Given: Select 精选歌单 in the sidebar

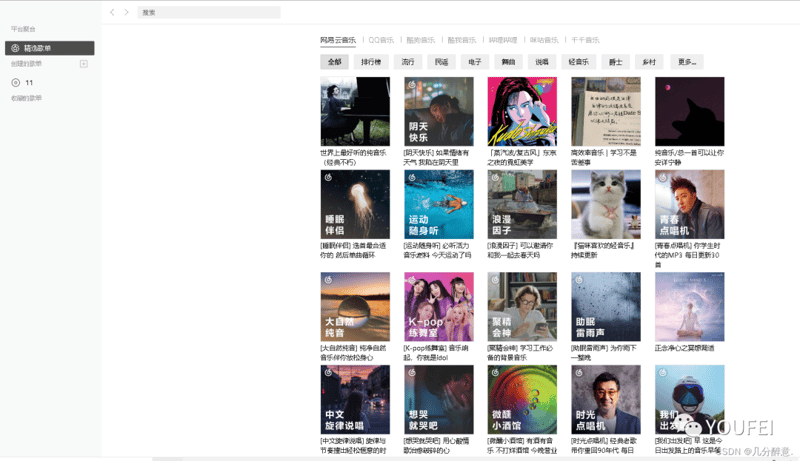Looking at the screenshot, I should click(x=49, y=48).
